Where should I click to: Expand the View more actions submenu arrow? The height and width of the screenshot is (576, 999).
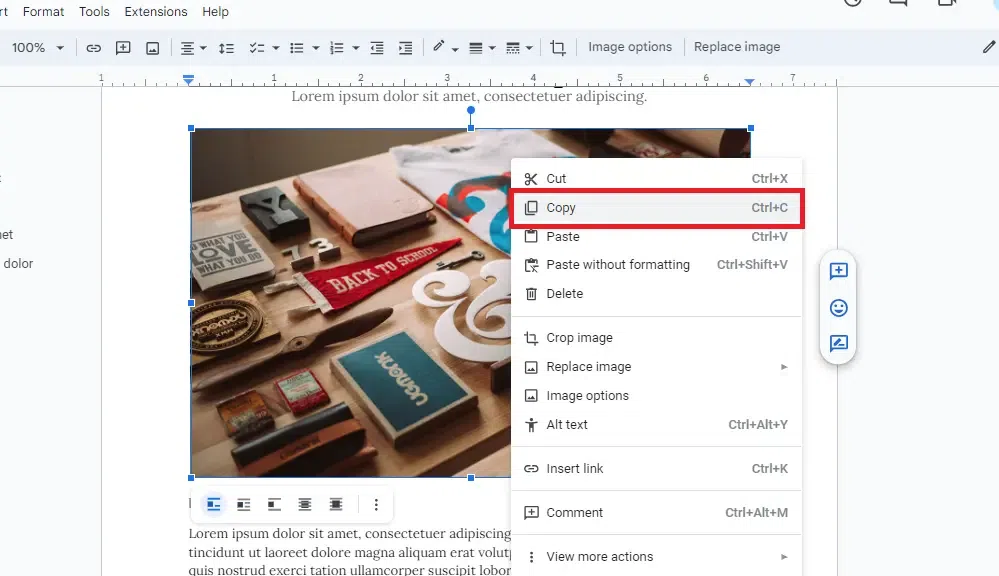[x=784, y=557]
